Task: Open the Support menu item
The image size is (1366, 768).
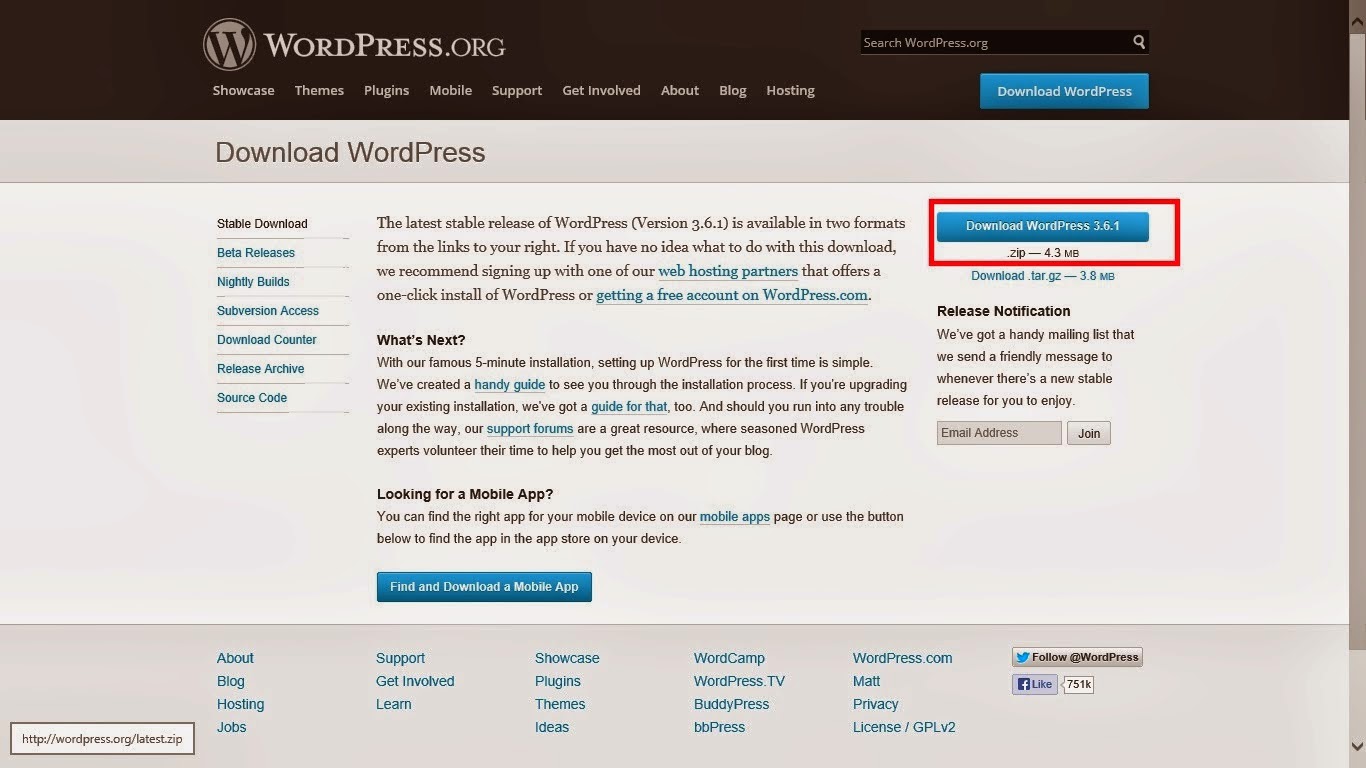Action: [517, 90]
